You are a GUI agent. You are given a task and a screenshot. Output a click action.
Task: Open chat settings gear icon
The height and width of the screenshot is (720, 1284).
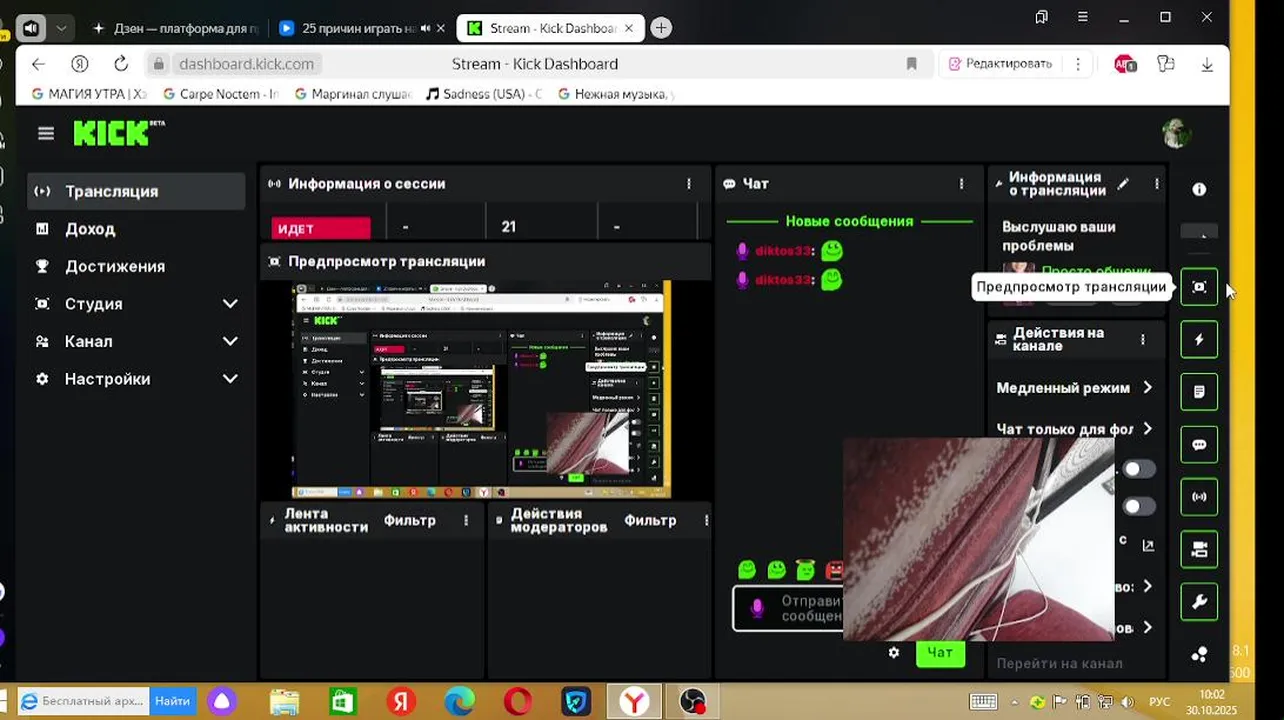pyautogui.click(x=894, y=653)
